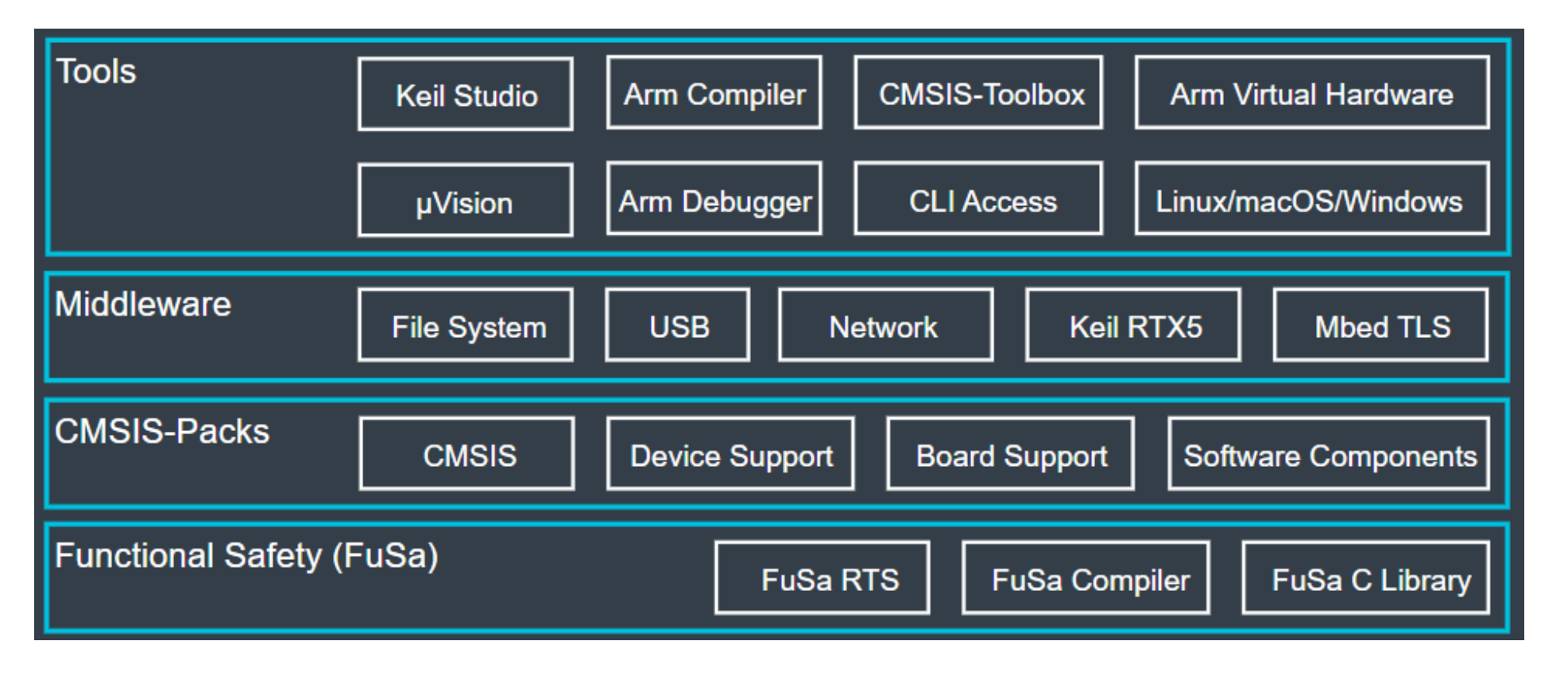This screenshot has height=676, width=1568.
Task: Click the Keil RTX5 box
Action: [1133, 325]
